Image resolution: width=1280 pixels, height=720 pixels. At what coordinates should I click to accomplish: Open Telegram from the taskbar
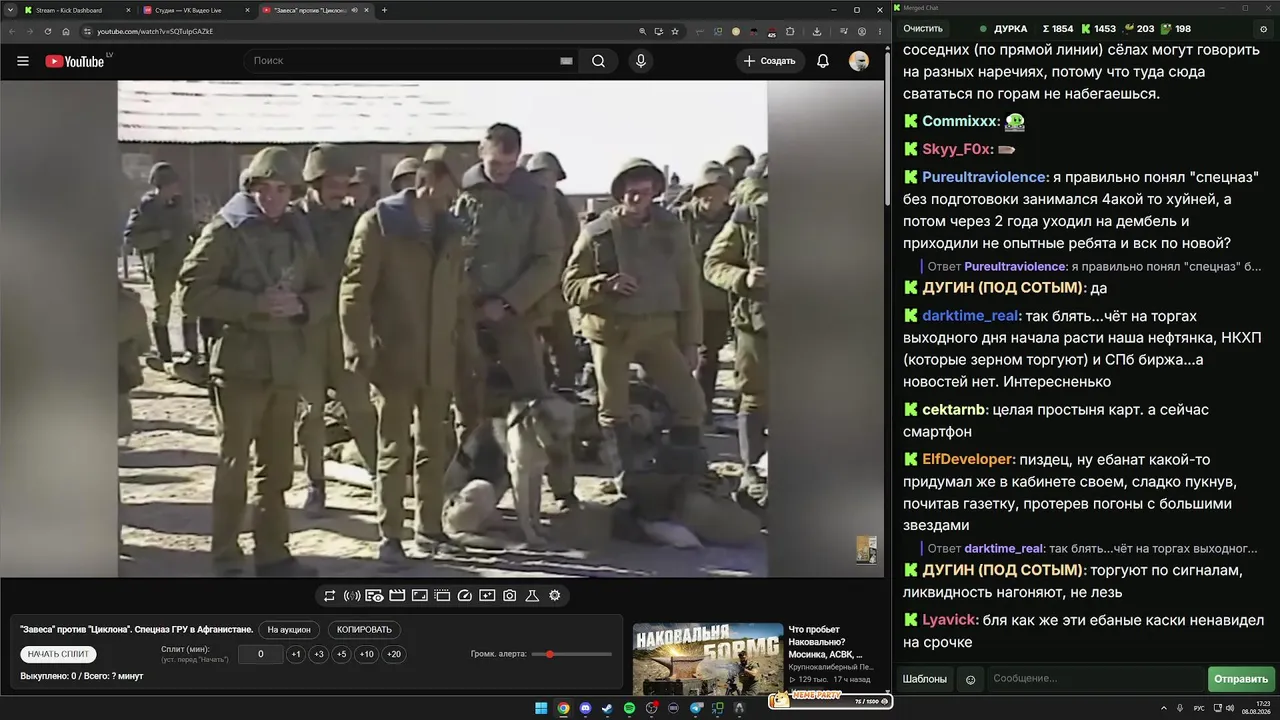[697, 708]
